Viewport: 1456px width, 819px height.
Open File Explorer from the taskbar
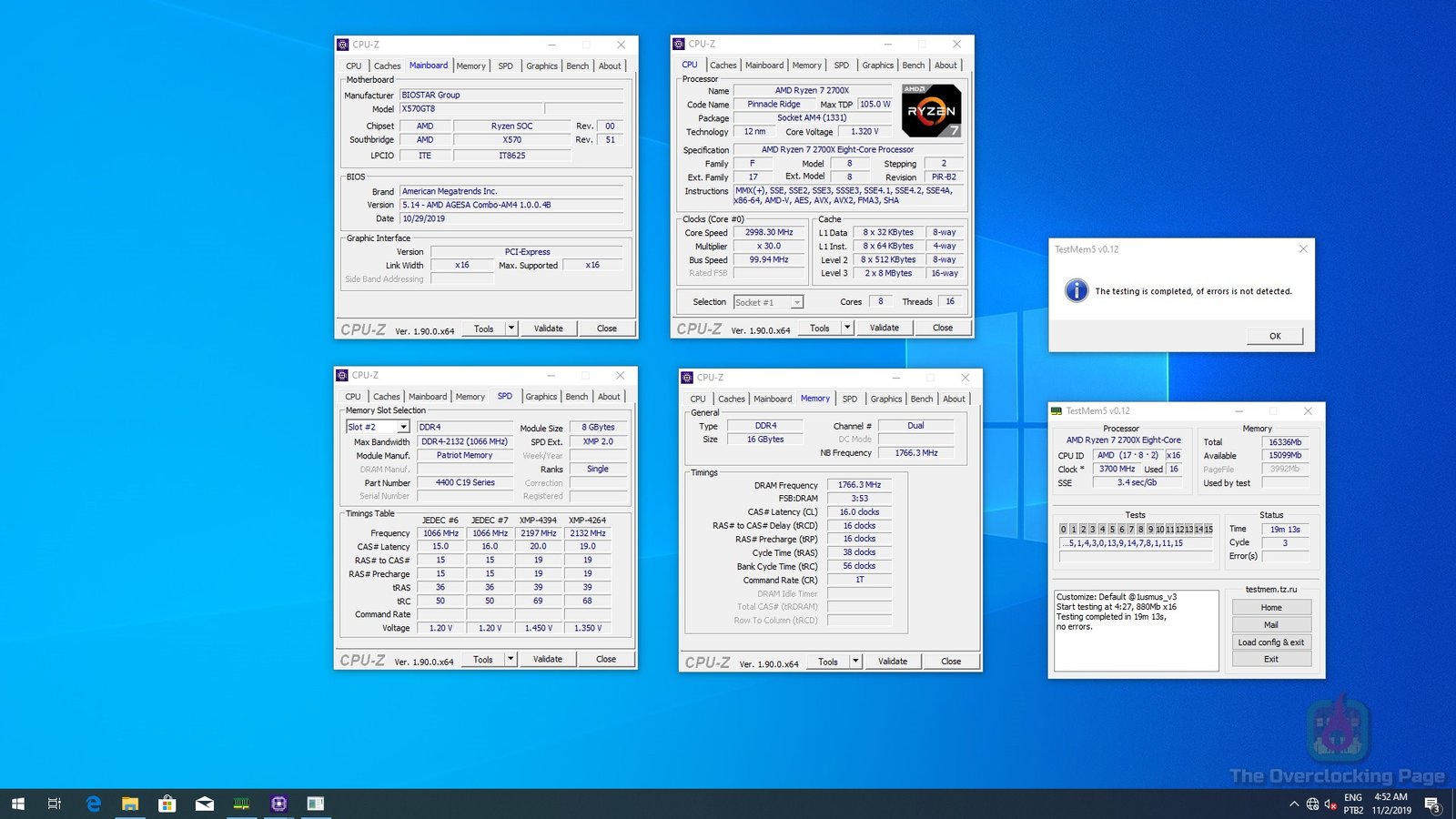pyautogui.click(x=130, y=804)
